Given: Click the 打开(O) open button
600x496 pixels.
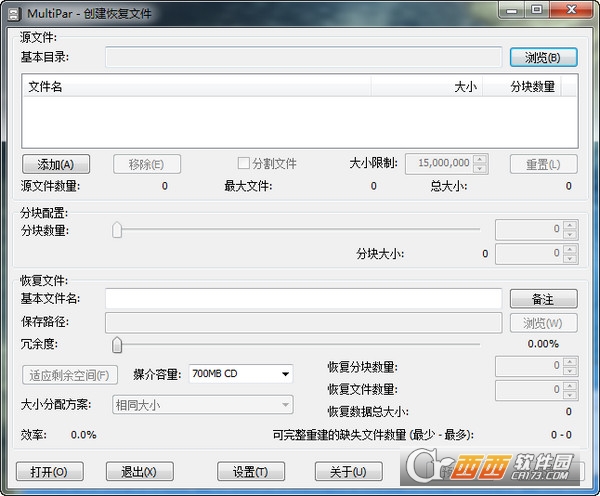Looking at the screenshot, I should tap(50, 472).
